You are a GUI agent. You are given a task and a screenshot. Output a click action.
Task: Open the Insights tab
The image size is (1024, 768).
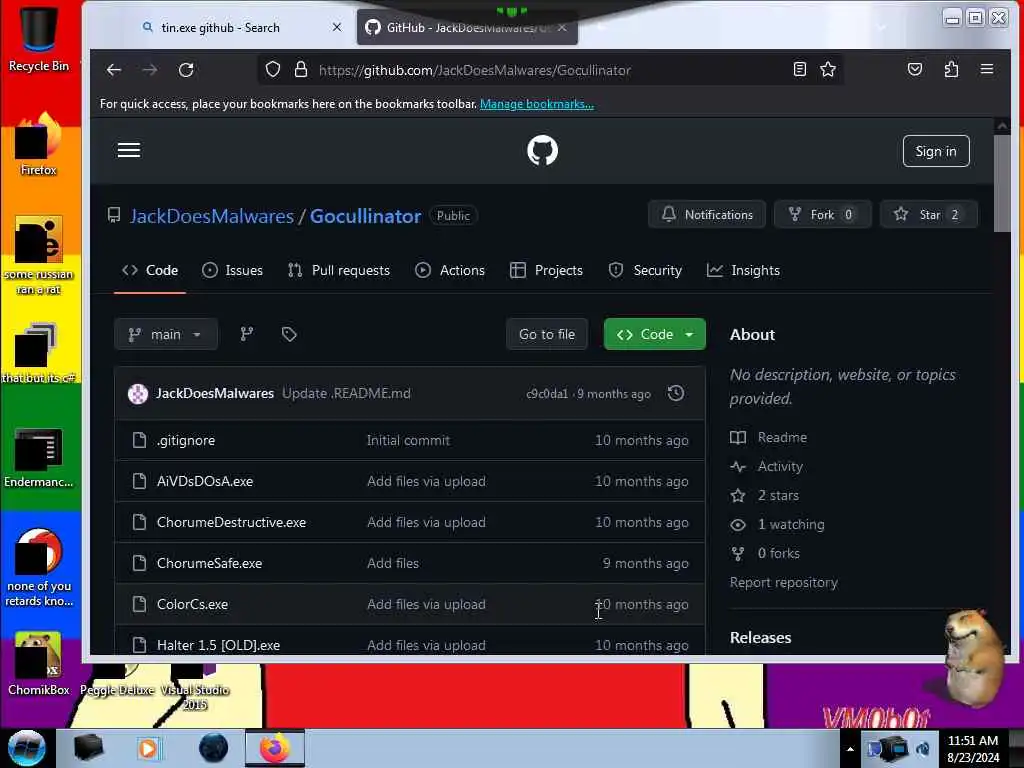point(743,270)
